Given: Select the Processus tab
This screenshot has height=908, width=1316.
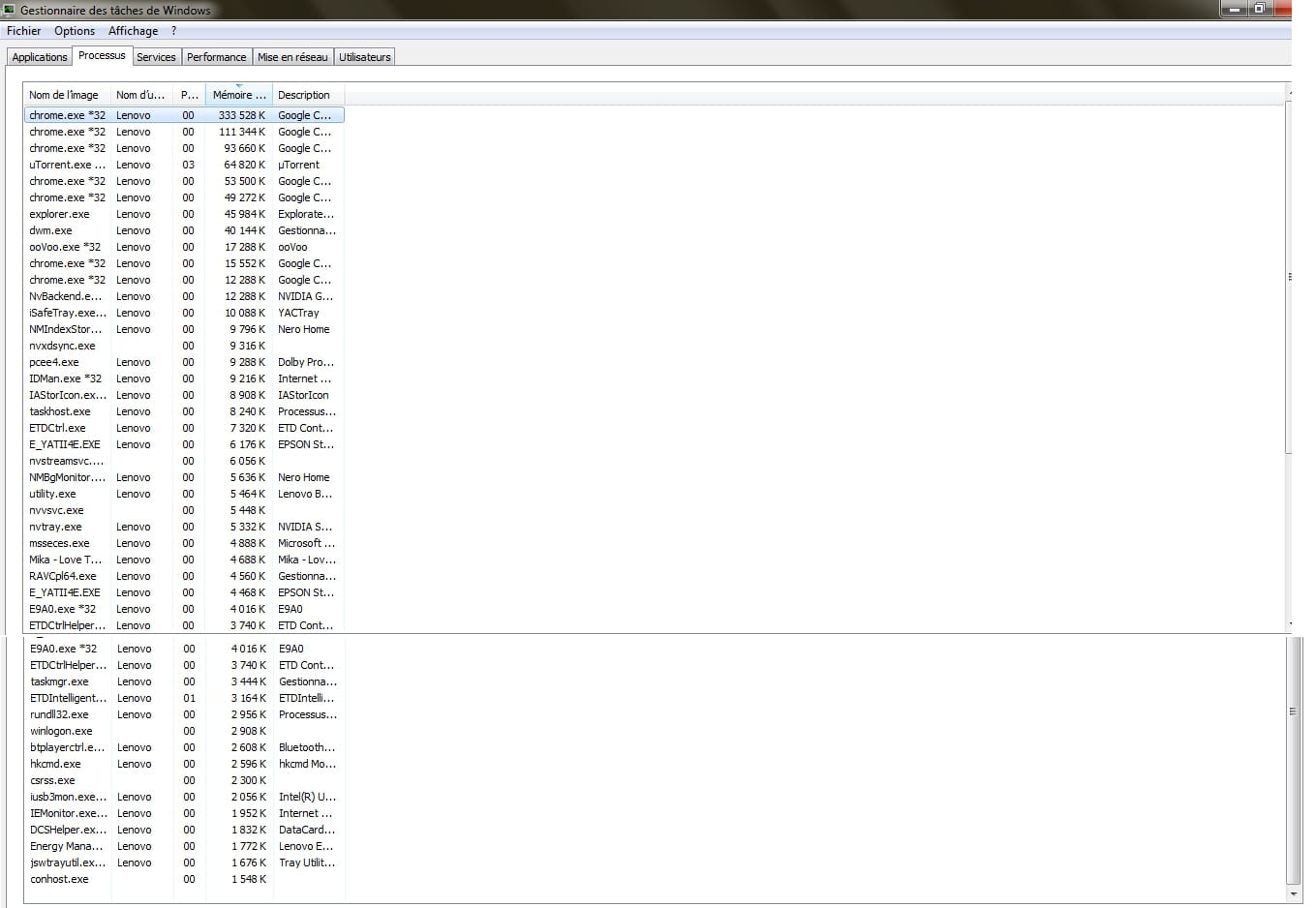Looking at the screenshot, I should pyautogui.click(x=102, y=55).
